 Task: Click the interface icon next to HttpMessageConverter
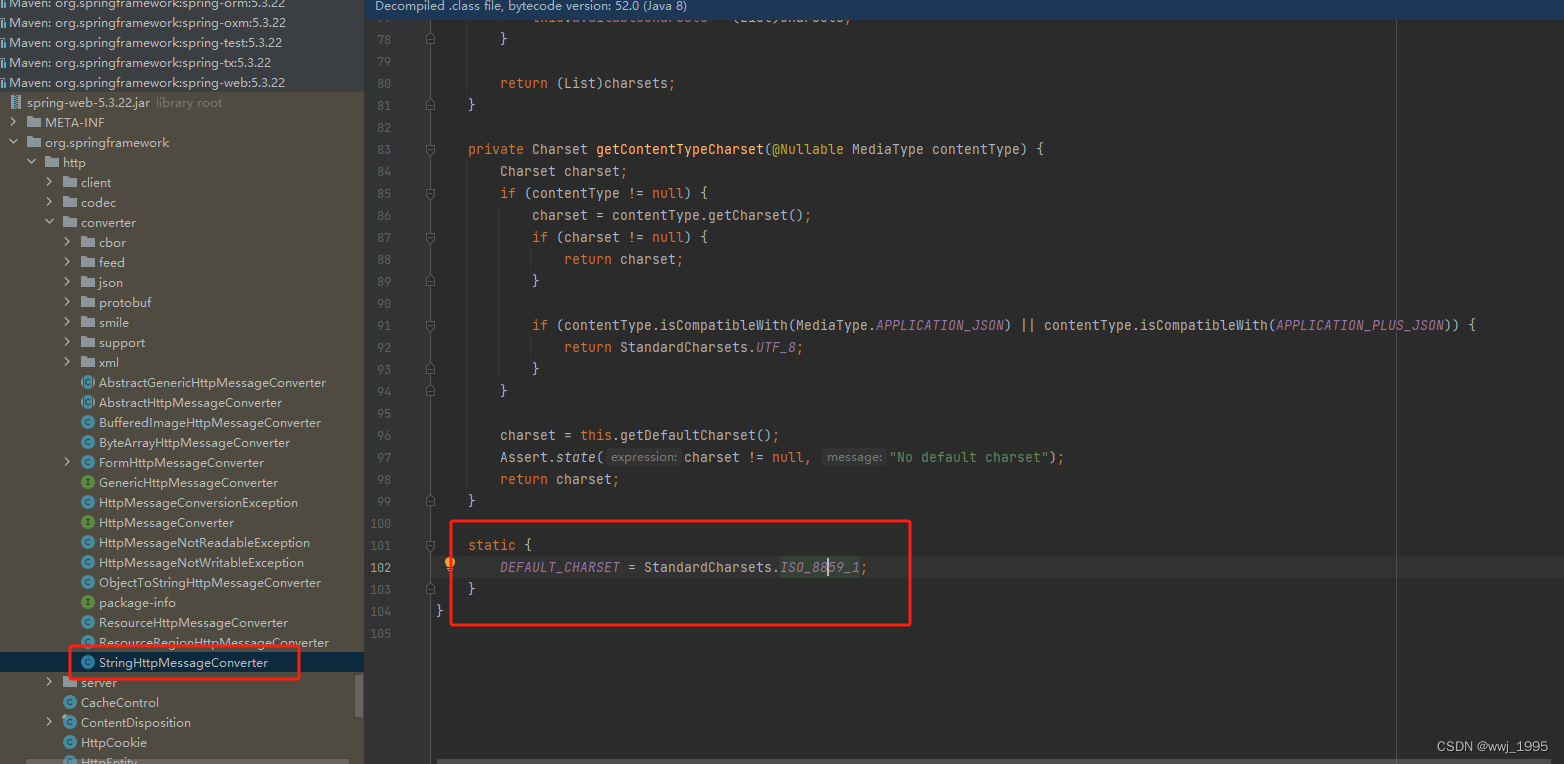tap(88, 522)
